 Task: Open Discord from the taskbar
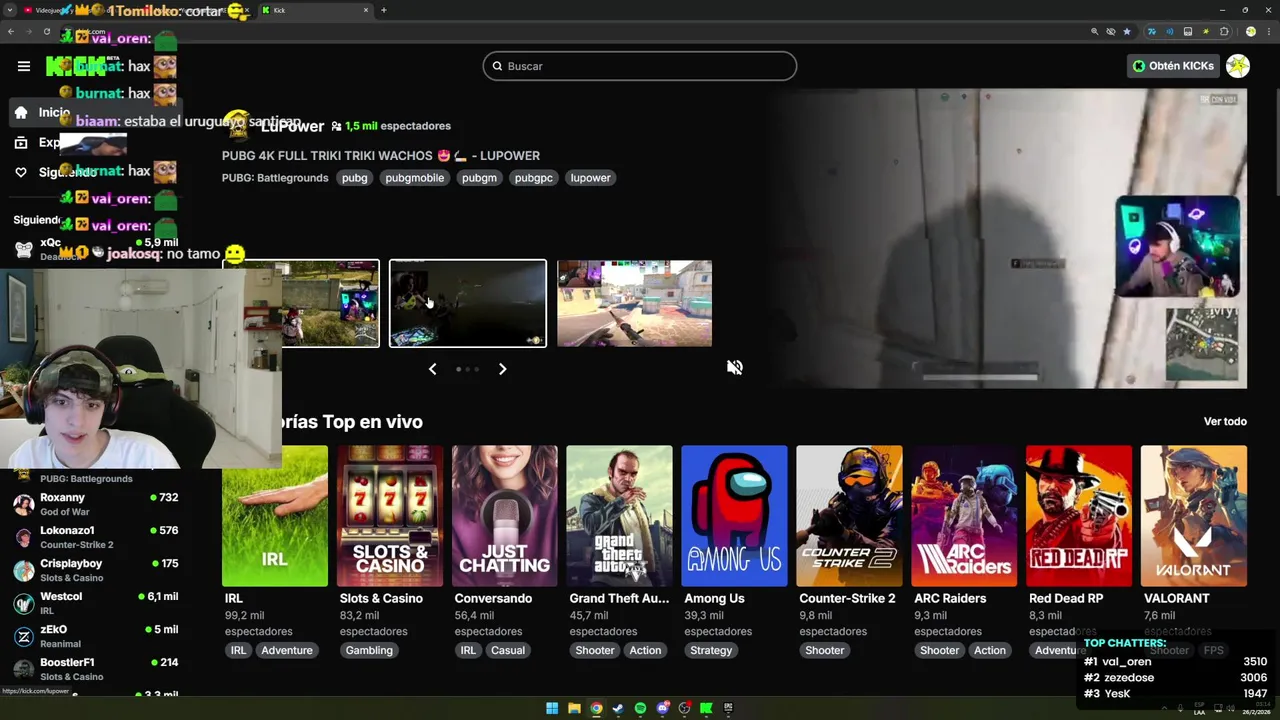[x=663, y=708]
